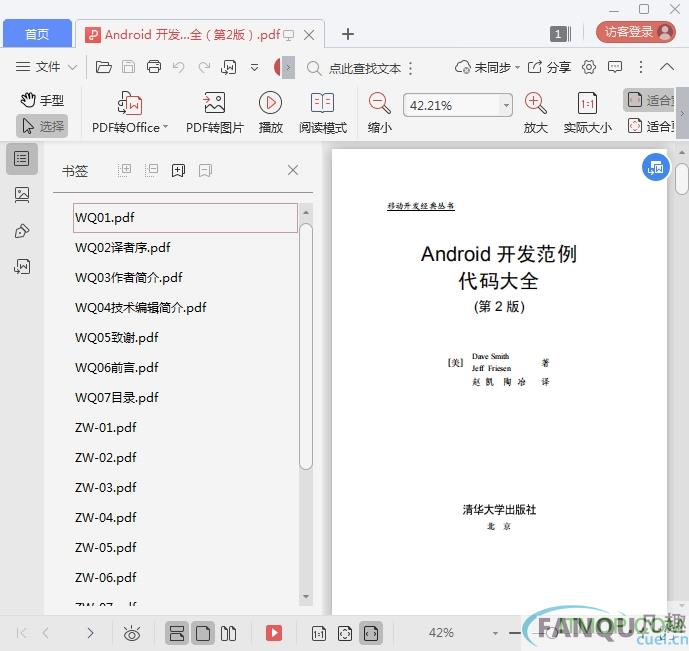Expand the quick access toolbar dropdown
This screenshot has height=651, width=689.
(254, 68)
